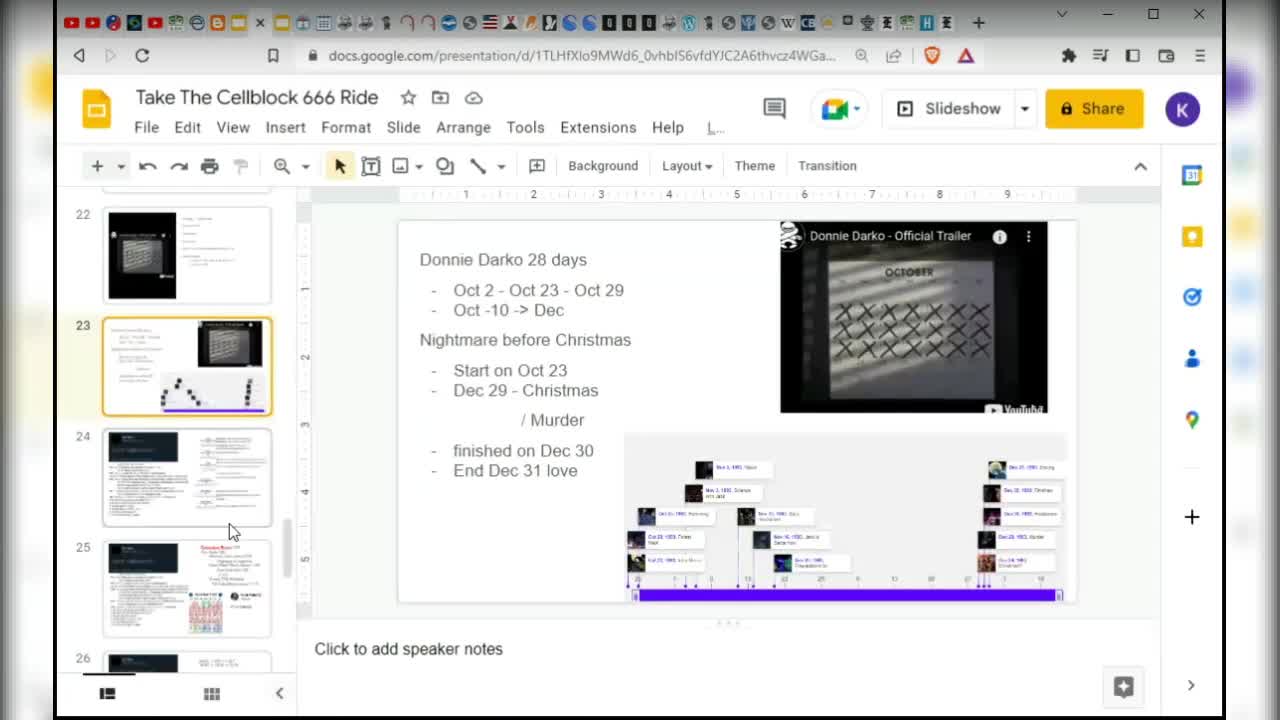
Task: Open the Arrange menu
Action: [x=463, y=128]
